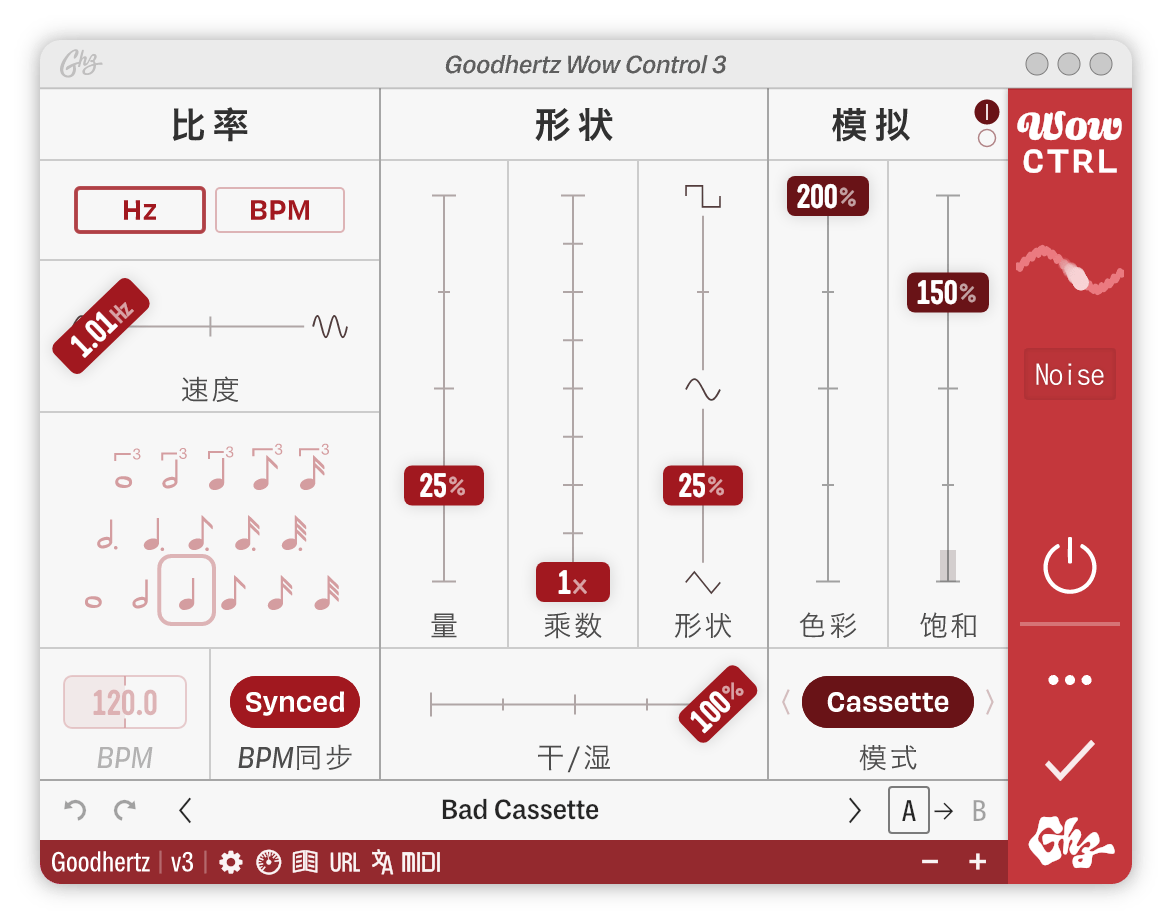The height and width of the screenshot is (924, 1172).
Task: Click the next-preset chevron beside Bad Cassette
Action: click(x=855, y=810)
